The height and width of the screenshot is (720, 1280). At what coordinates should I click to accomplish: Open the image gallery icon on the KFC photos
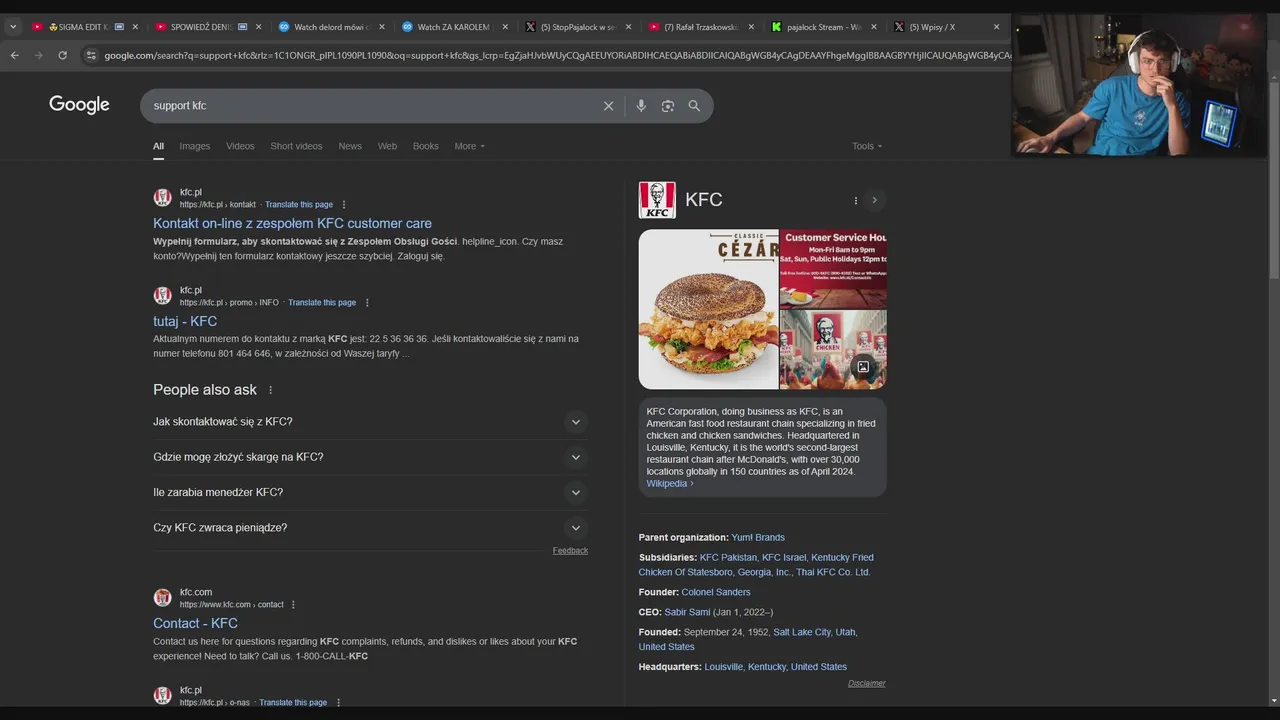pos(863,367)
